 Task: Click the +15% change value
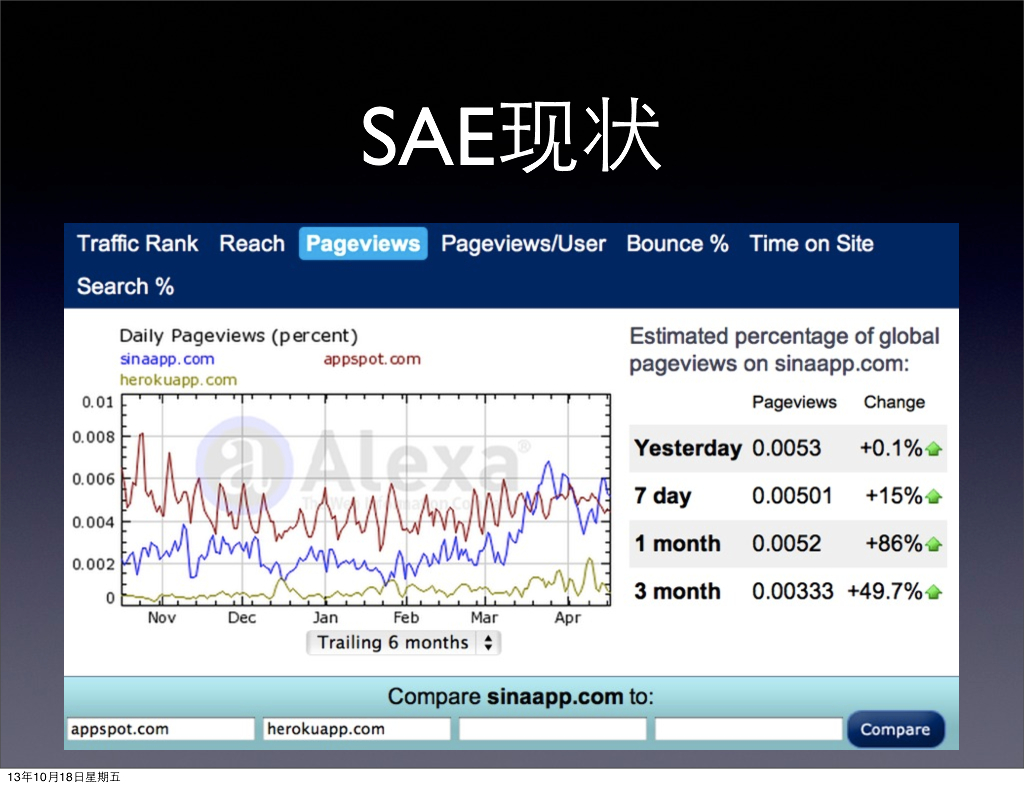[893, 496]
